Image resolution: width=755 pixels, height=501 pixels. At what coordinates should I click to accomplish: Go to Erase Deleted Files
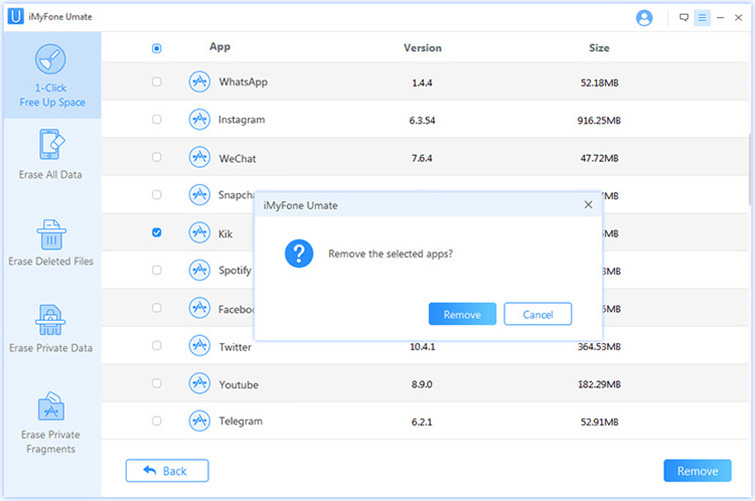coord(51,243)
